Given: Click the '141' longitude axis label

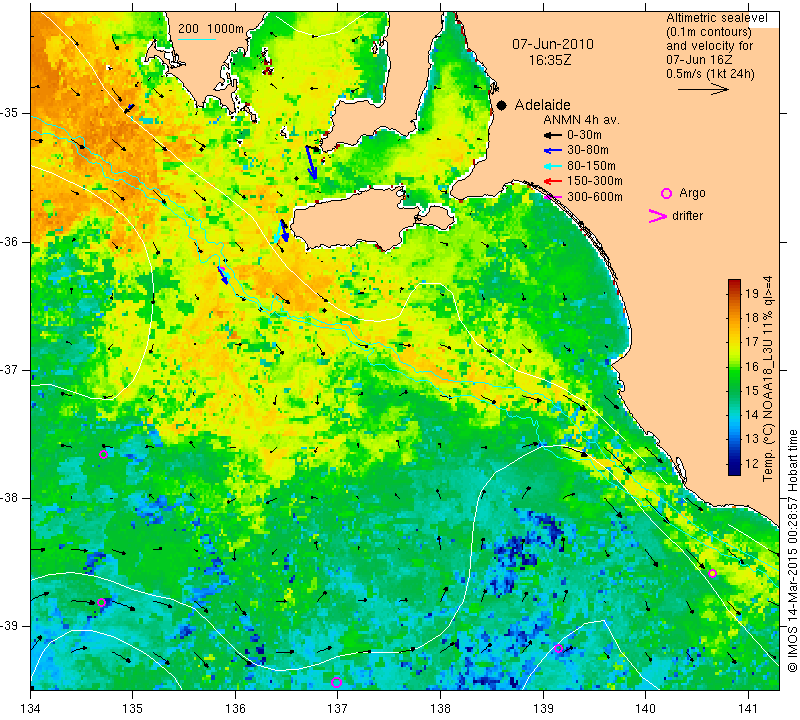Looking at the screenshot, I should tap(748, 708).
